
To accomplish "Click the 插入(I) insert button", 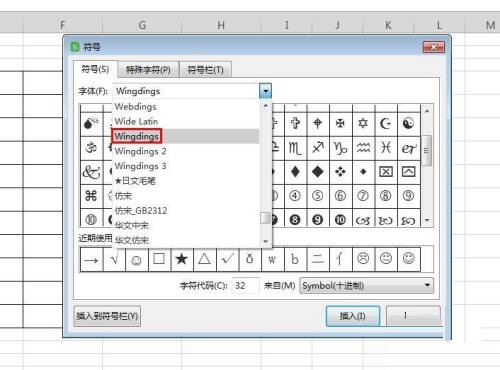I will pyautogui.click(x=353, y=316).
